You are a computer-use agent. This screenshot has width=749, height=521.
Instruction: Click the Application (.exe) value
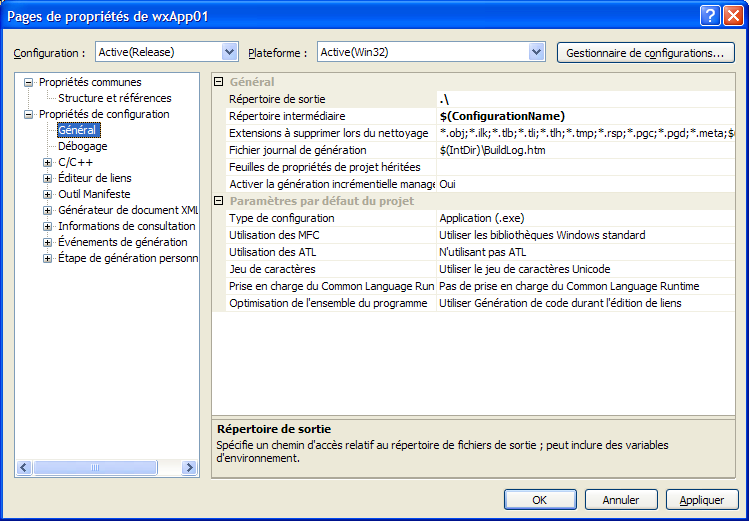(586, 218)
